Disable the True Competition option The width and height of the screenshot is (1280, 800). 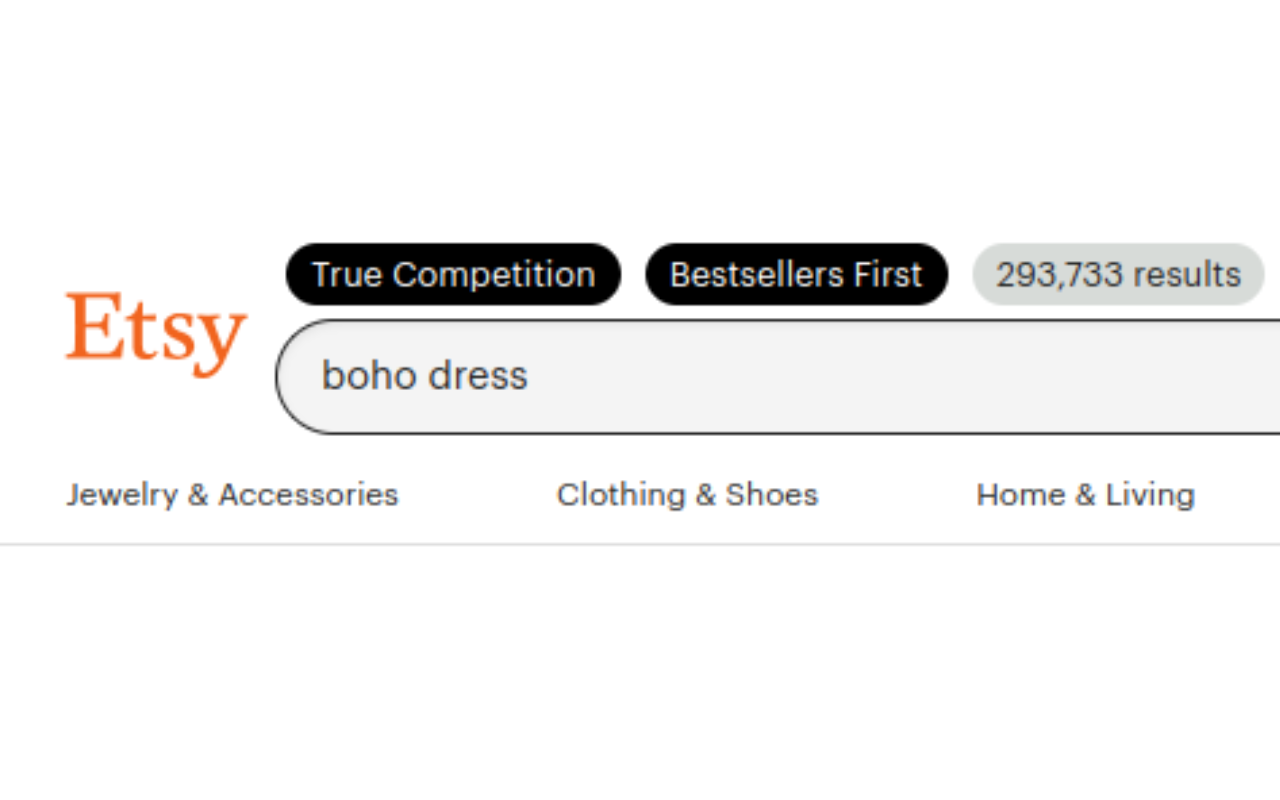(x=453, y=274)
